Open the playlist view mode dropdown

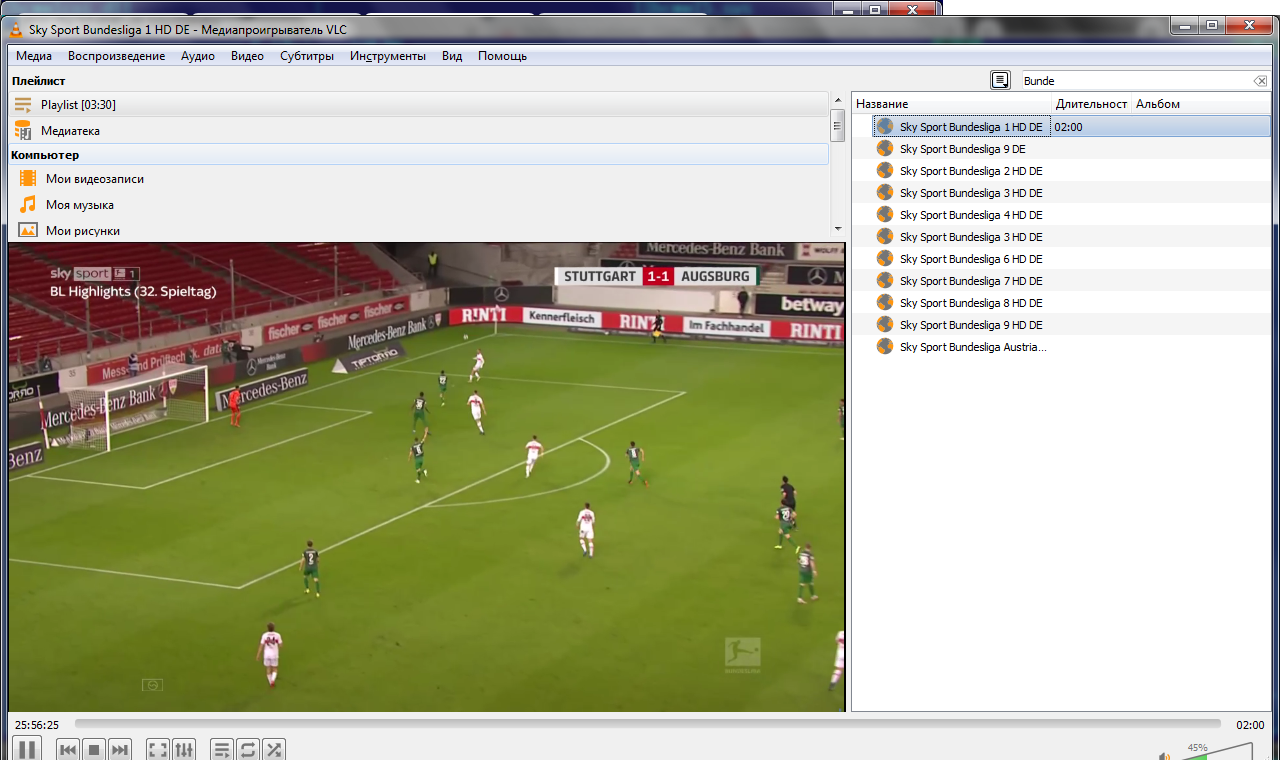coord(1000,81)
